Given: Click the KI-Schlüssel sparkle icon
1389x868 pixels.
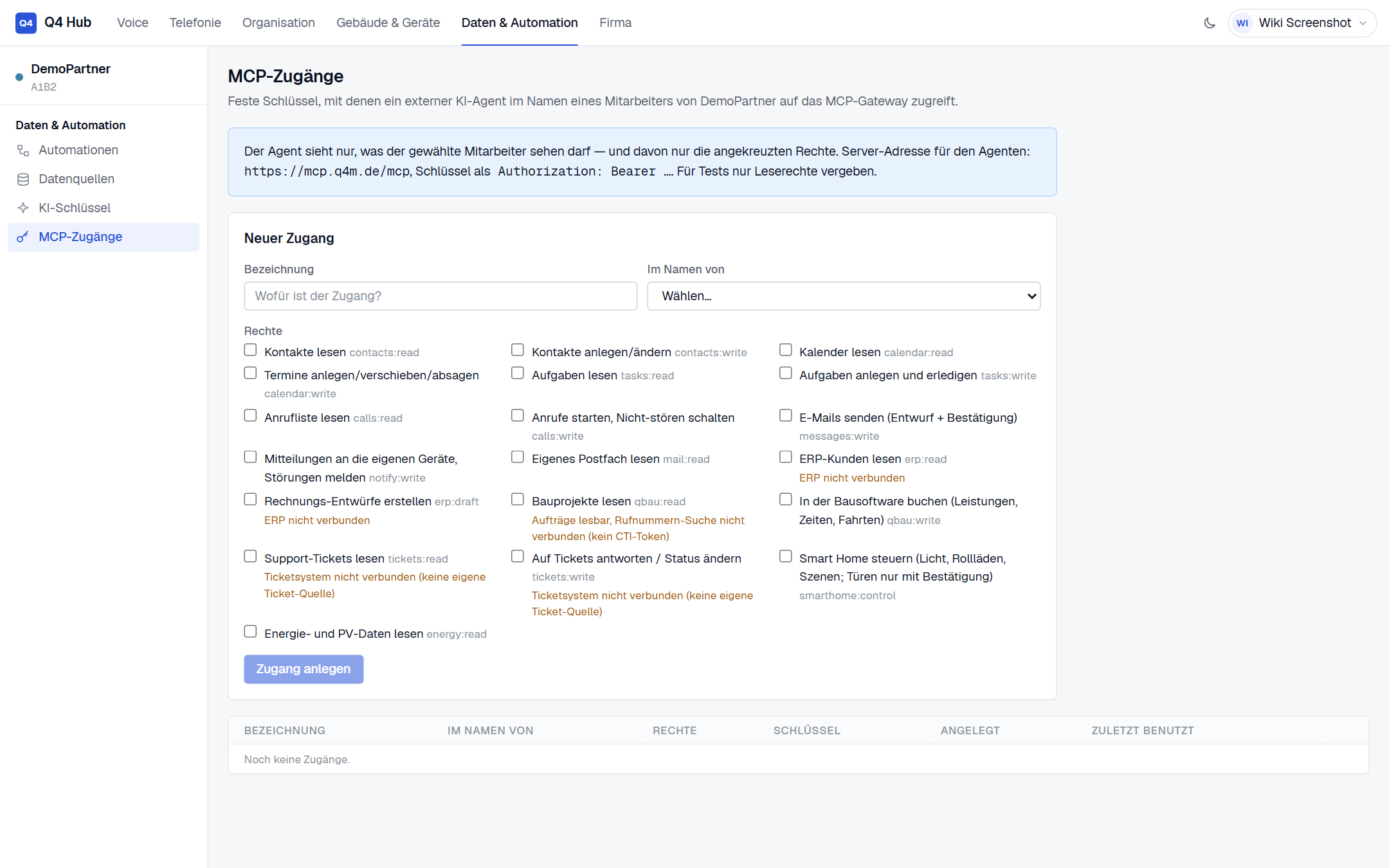Looking at the screenshot, I should point(23,208).
